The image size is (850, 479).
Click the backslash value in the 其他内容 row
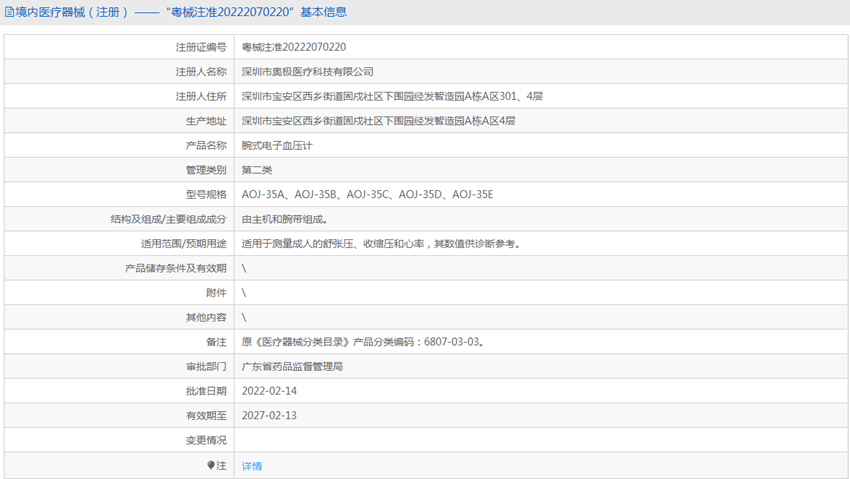click(244, 318)
